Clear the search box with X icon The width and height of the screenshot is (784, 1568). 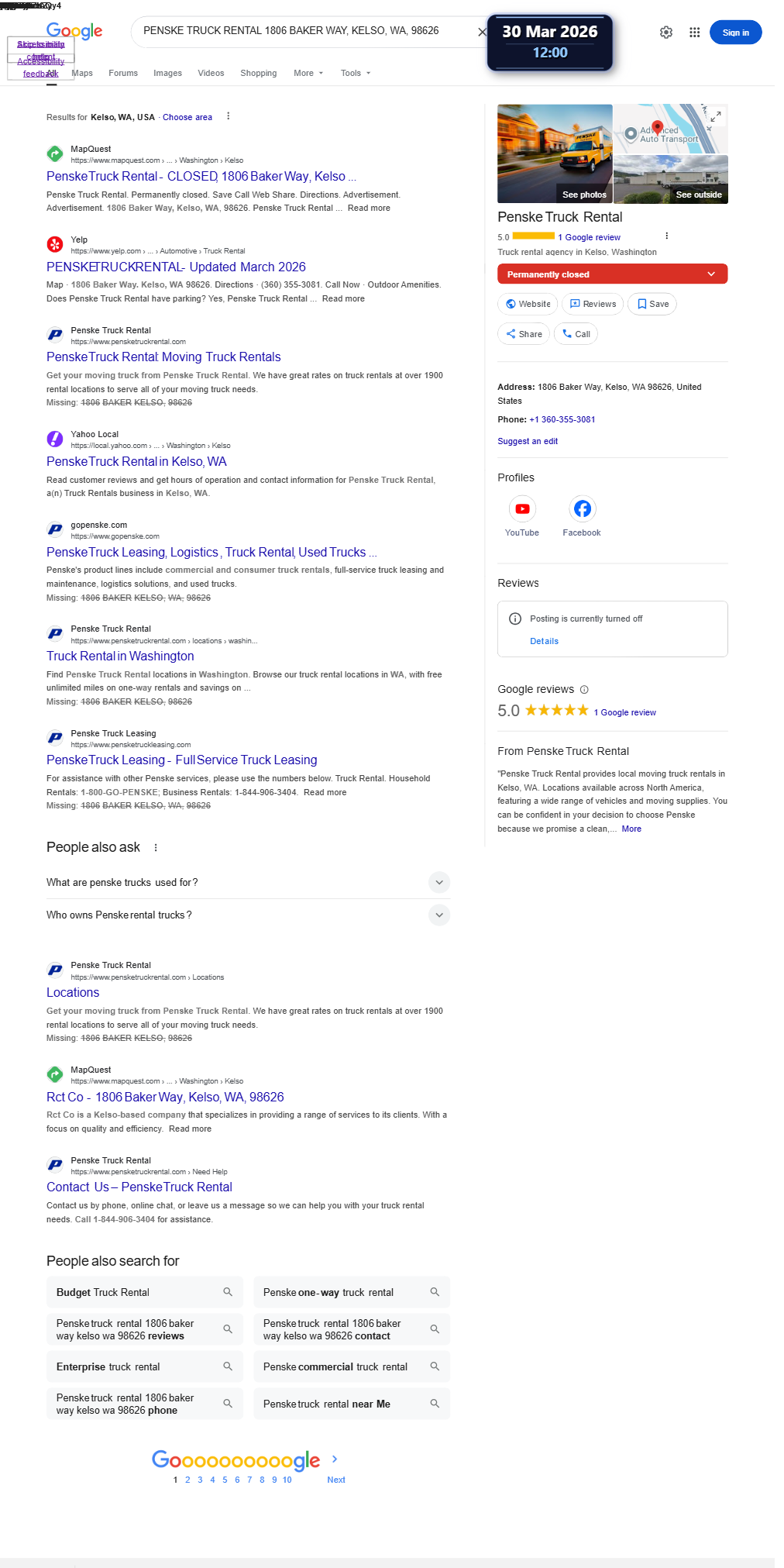482,32
